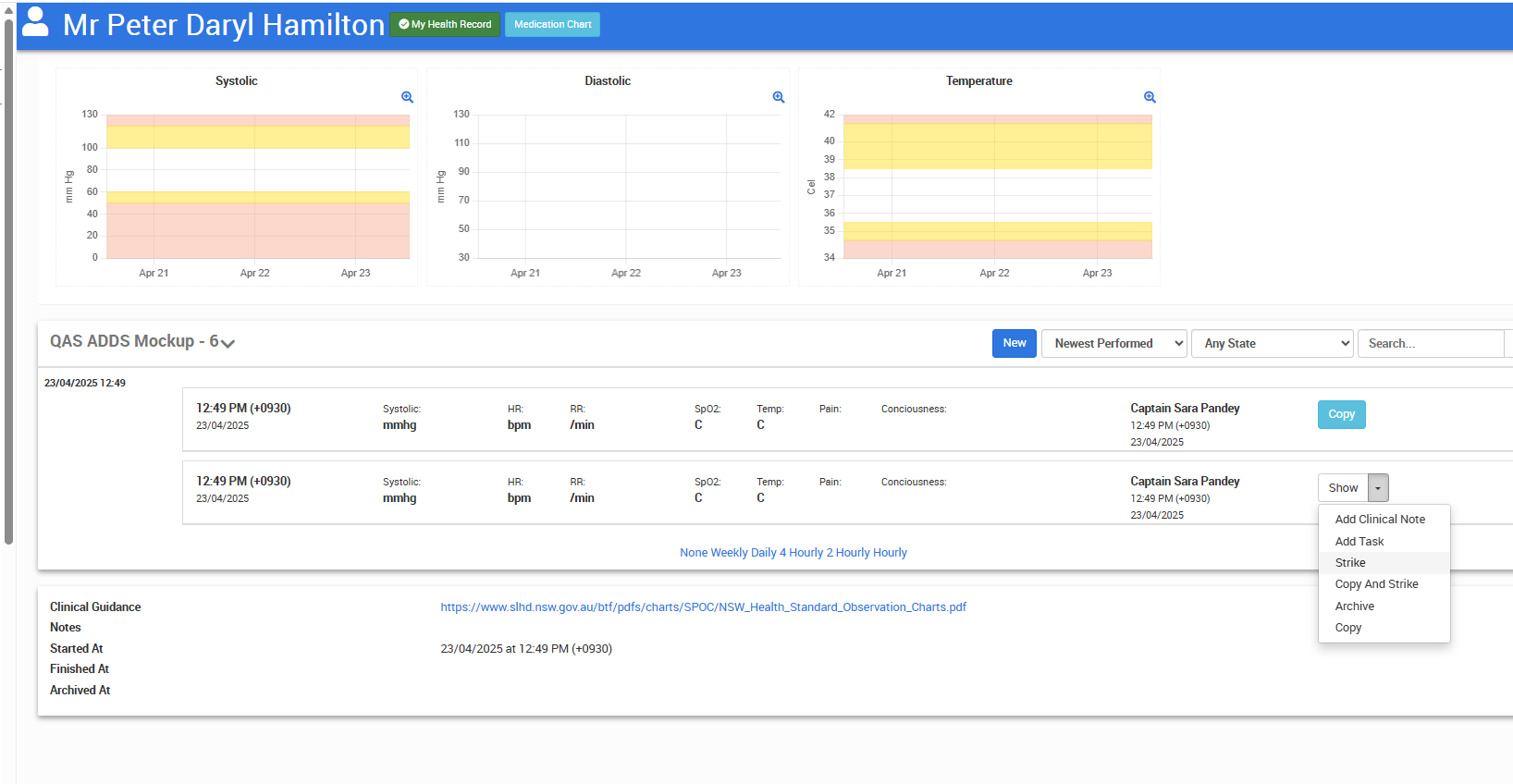The height and width of the screenshot is (784, 1513).
Task: Click the New observation button
Action: tap(1014, 343)
